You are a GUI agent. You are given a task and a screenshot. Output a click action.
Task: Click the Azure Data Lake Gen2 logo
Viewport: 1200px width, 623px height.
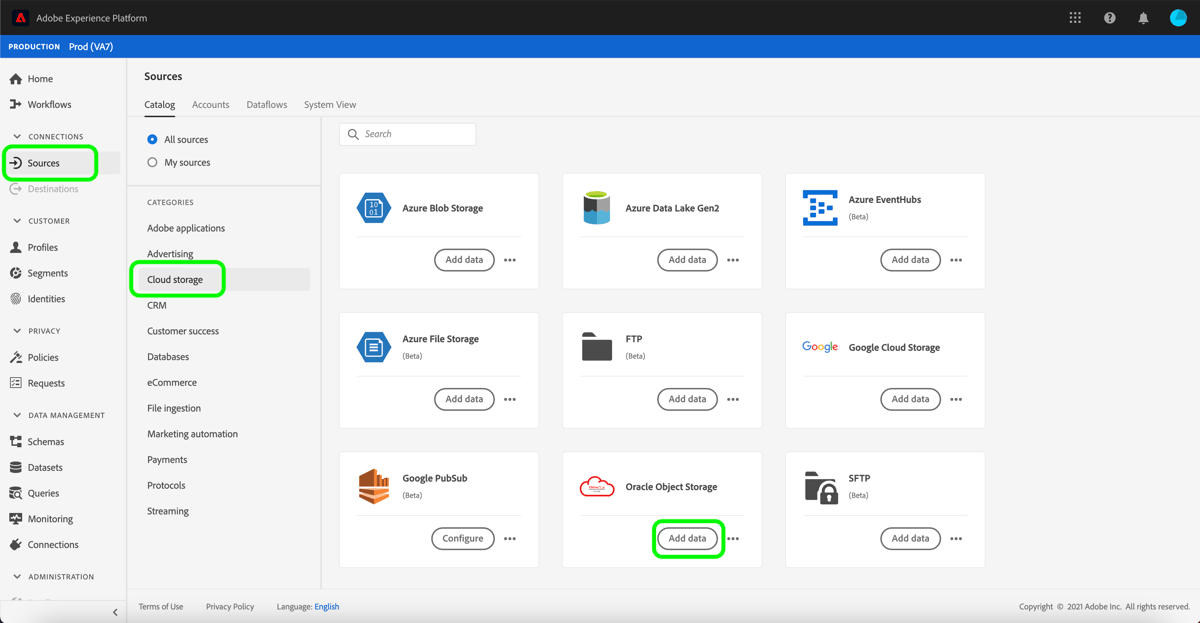click(x=597, y=208)
